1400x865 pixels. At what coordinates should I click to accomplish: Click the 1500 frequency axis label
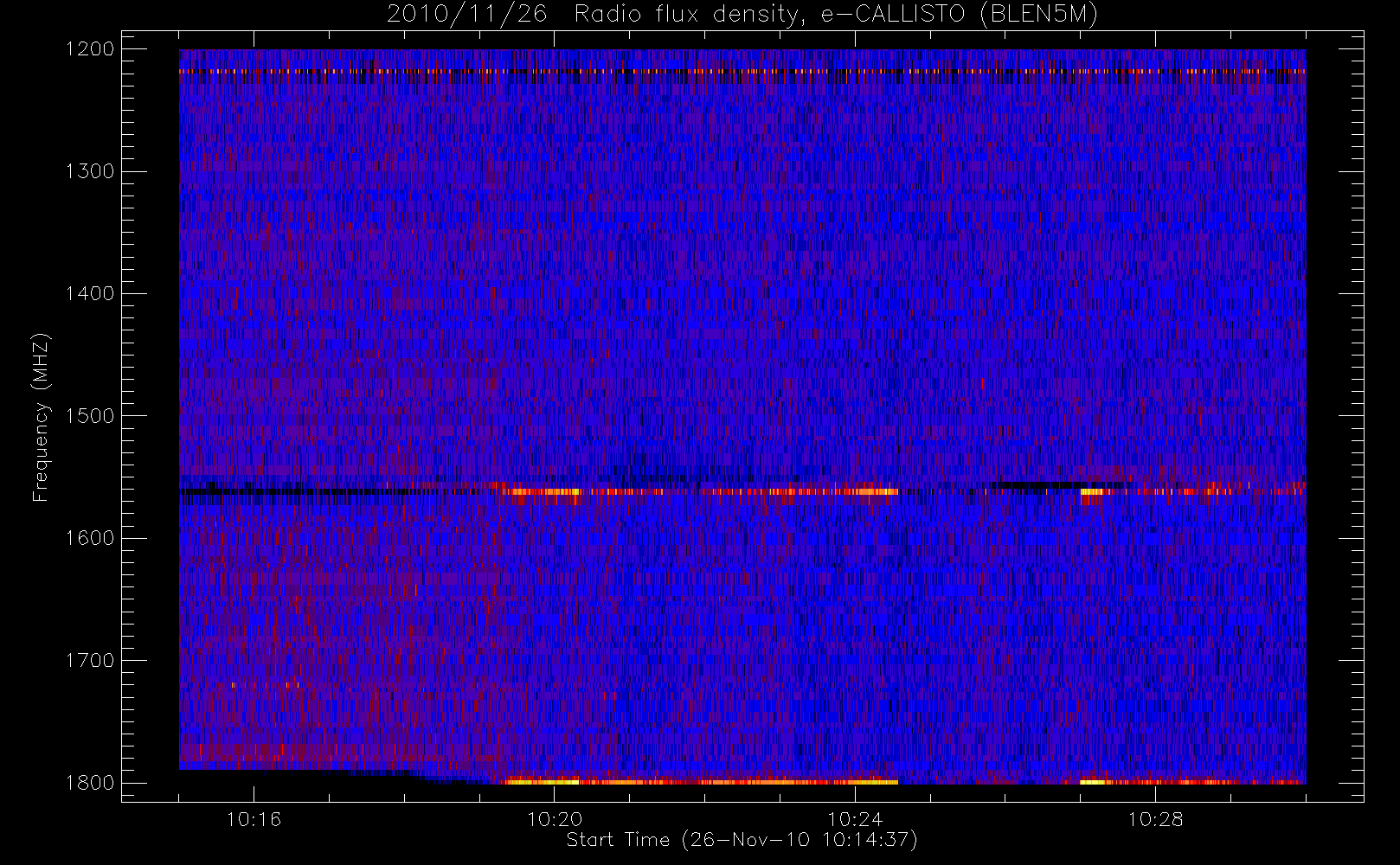[x=90, y=415]
